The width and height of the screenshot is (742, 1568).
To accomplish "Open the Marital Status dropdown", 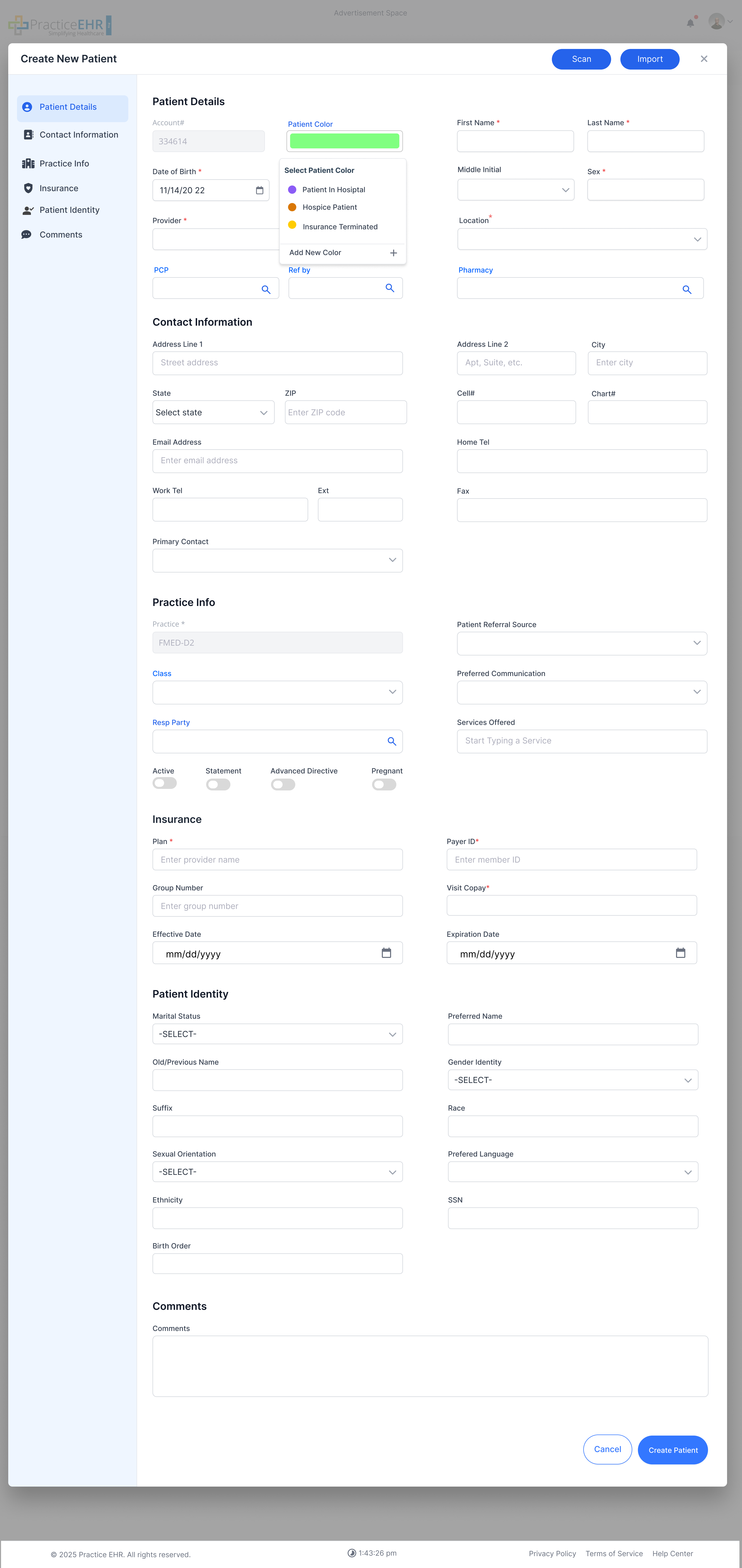I will [x=277, y=1034].
